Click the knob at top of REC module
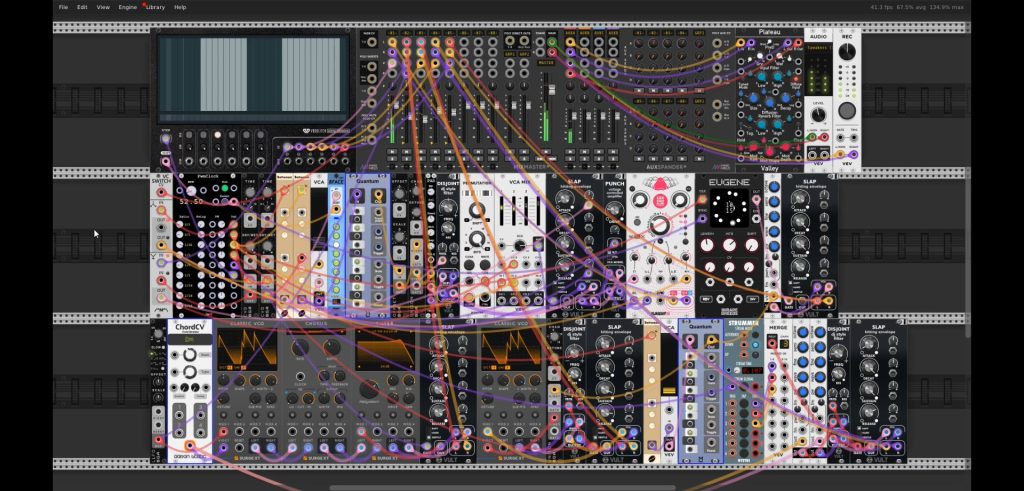 point(847,52)
